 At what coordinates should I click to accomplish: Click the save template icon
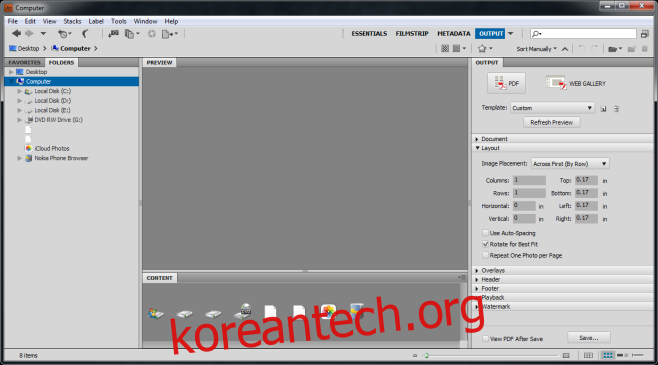click(603, 109)
